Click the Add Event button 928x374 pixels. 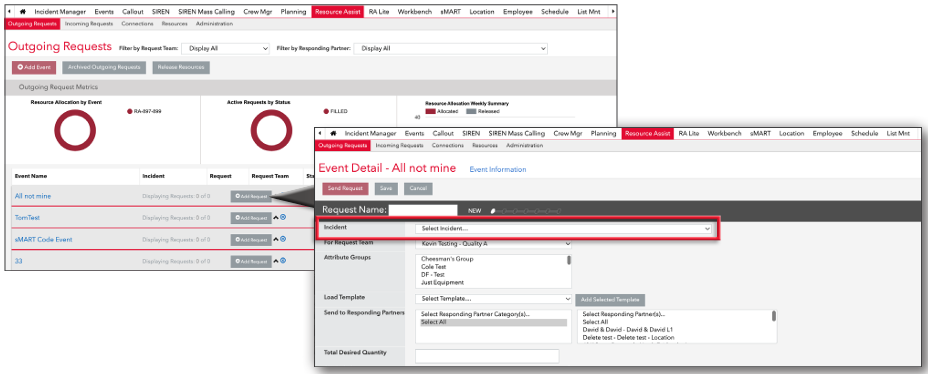[x=34, y=67]
